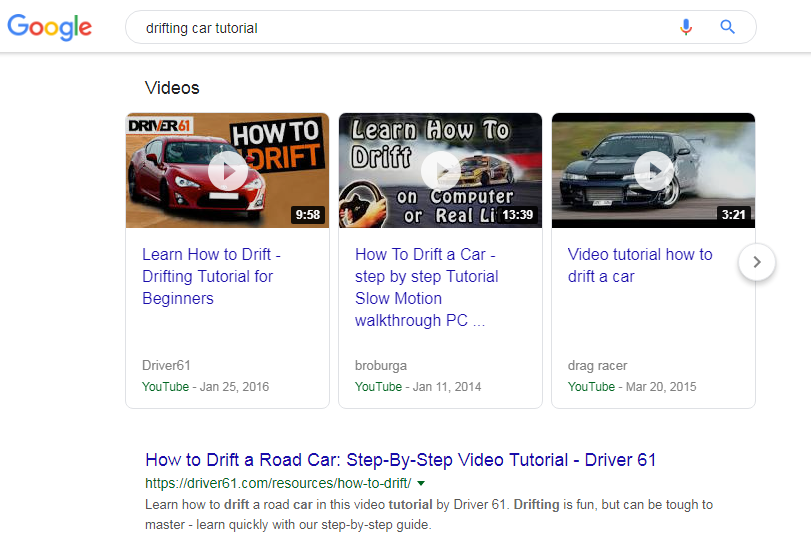Screen dimensions: 811x550
Task: Play the drag racer drifting video
Action: click(x=654, y=171)
